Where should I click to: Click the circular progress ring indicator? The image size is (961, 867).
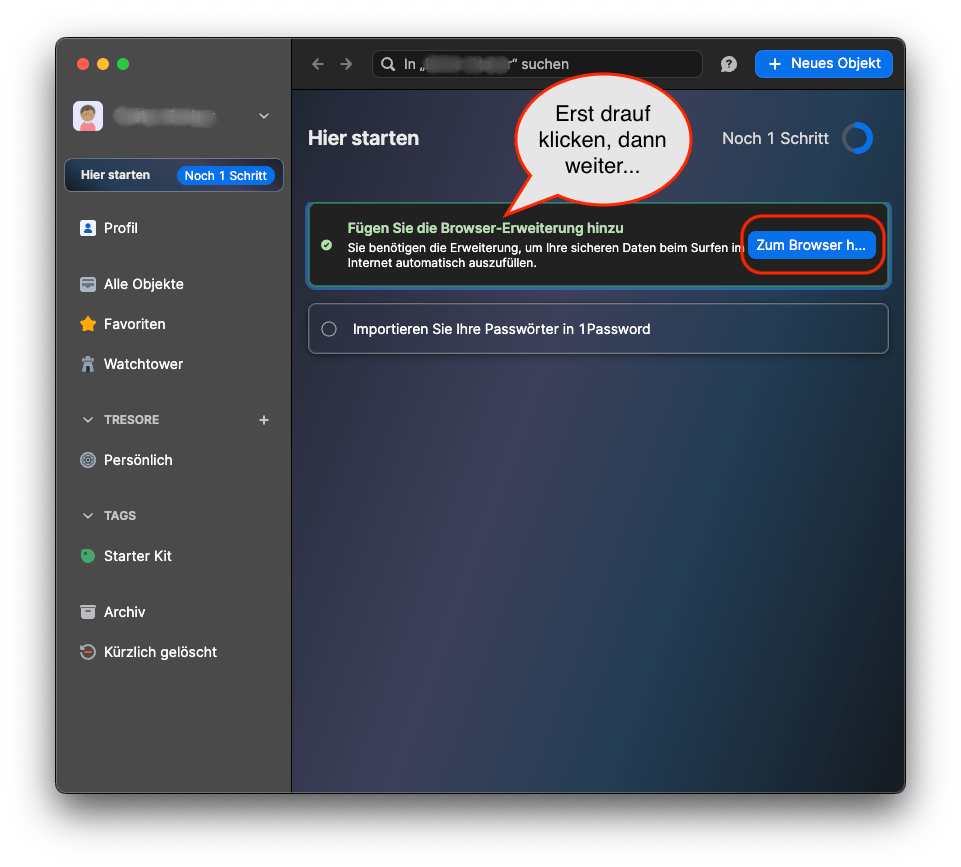click(857, 138)
